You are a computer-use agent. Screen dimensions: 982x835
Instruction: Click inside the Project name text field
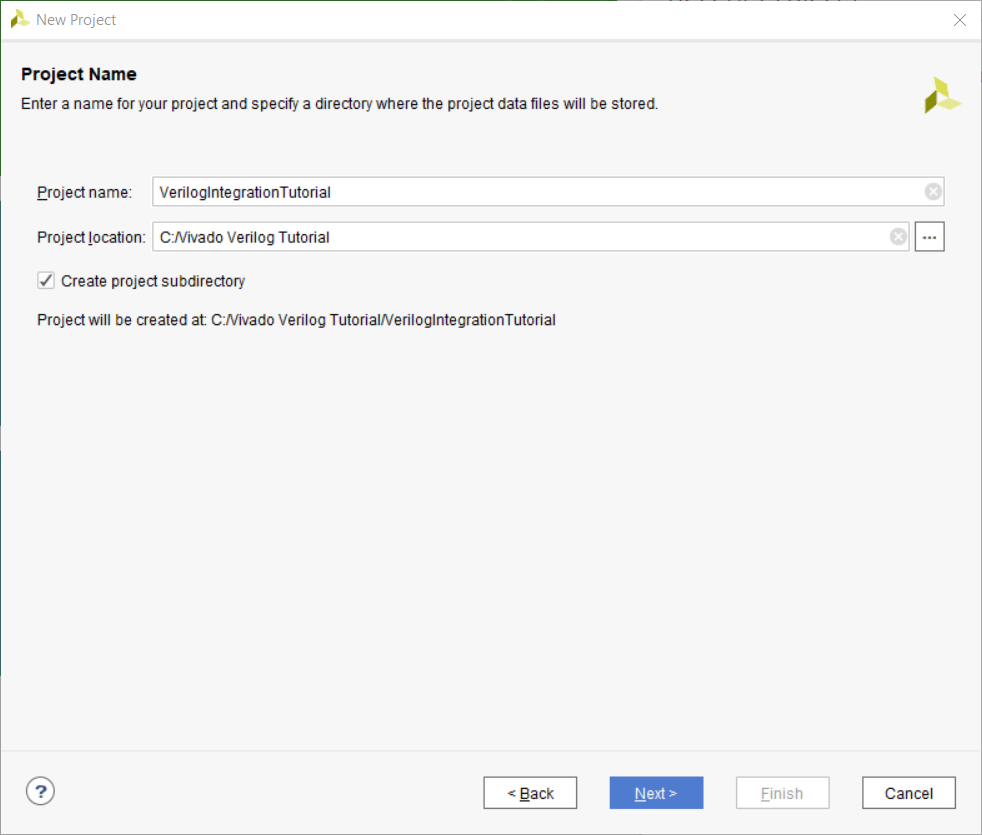pos(530,192)
